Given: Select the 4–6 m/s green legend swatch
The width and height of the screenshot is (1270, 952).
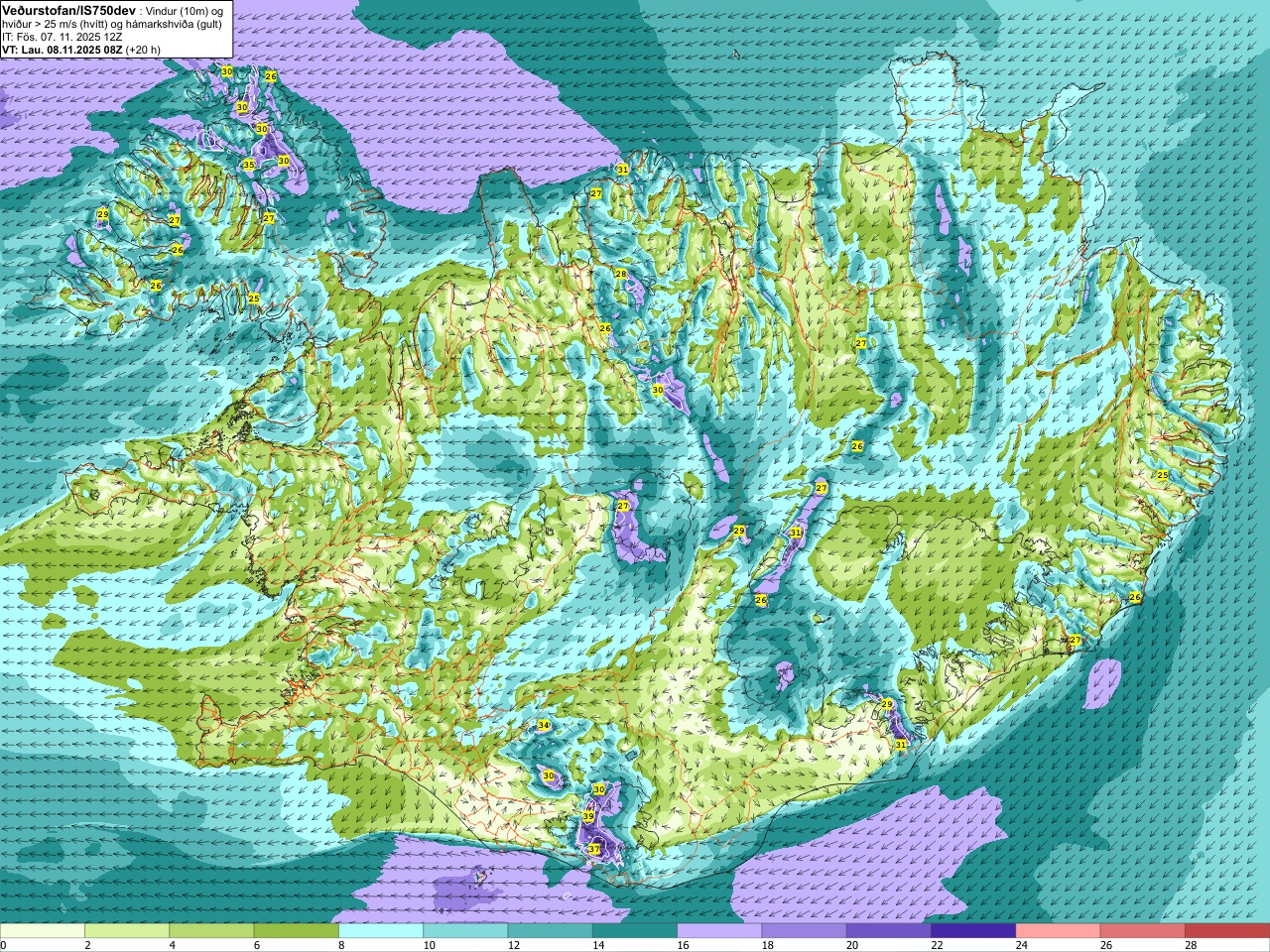Looking at the screenshot, I should click(x=211, y=931).
